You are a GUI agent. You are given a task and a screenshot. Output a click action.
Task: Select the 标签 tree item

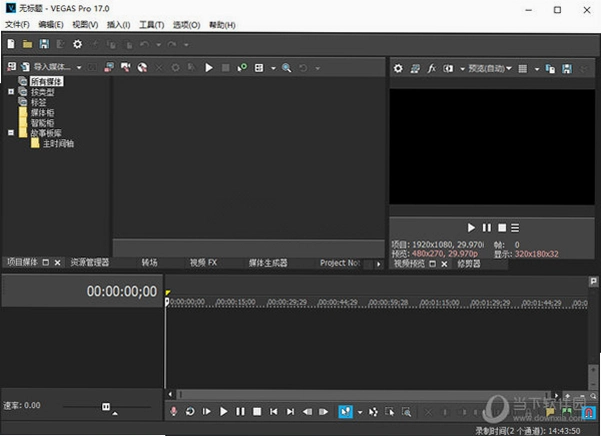pyautogui.click(x=38, y=102)
